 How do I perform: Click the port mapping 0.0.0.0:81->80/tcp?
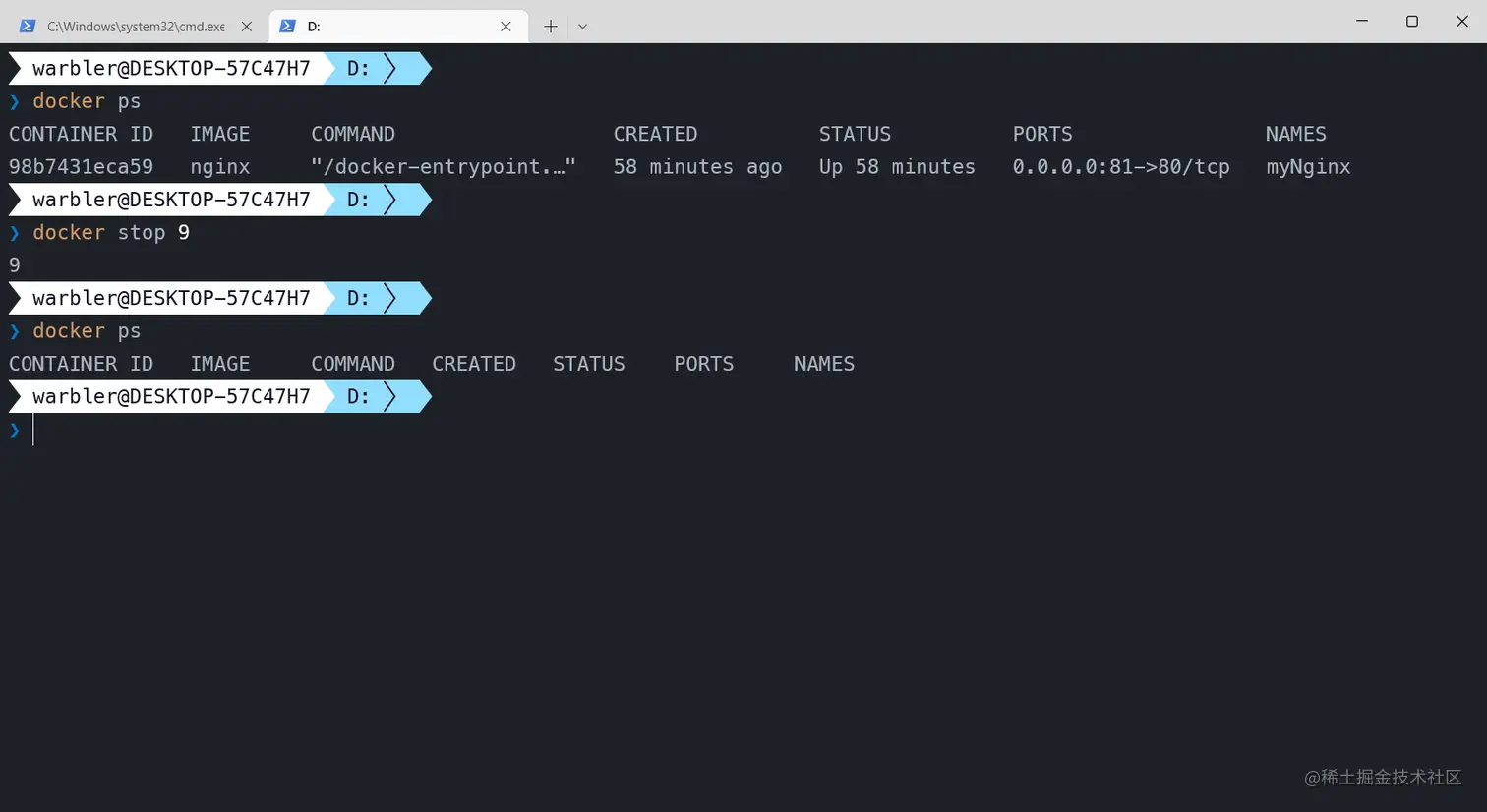coord(1121,167)
